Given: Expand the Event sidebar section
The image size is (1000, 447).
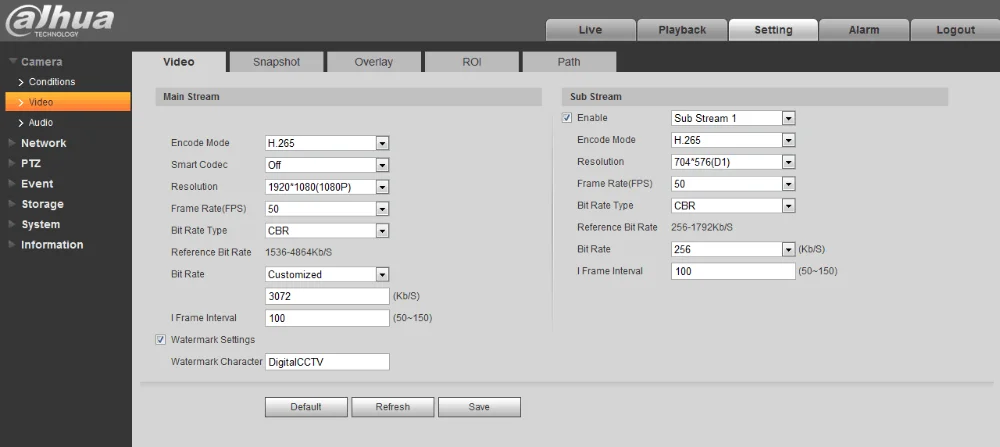Looking at the screenshot, I should click(x=37, y=184).
